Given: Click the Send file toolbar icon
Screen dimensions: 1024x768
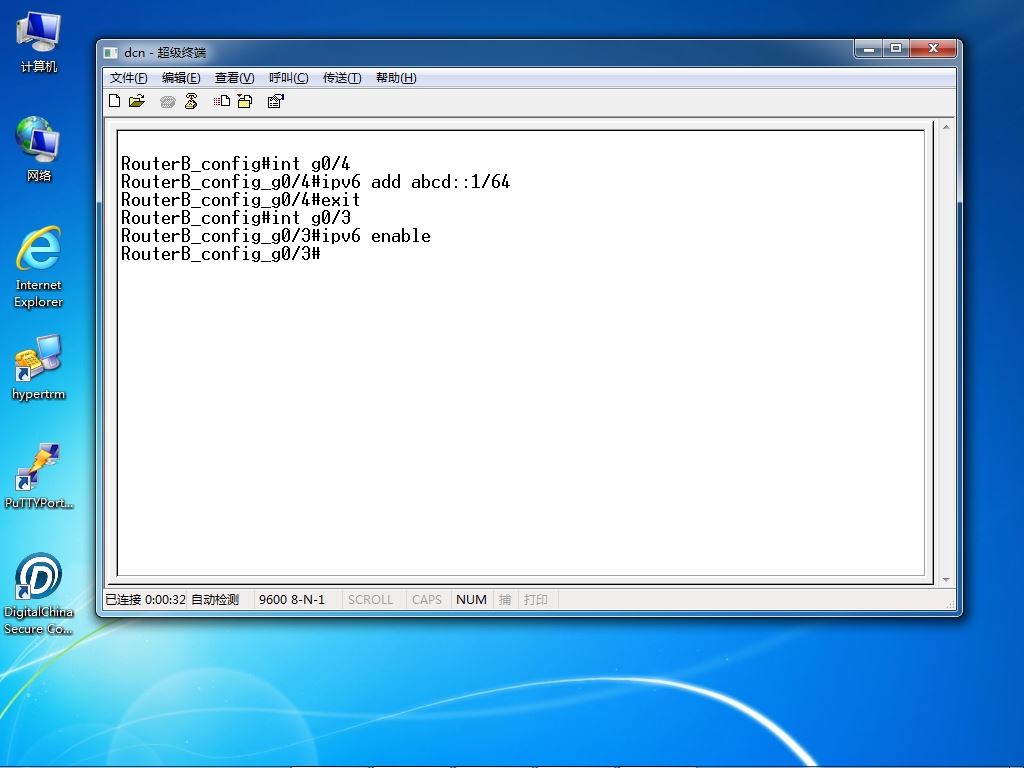Looking at the screenshot, I should point(222,101).
